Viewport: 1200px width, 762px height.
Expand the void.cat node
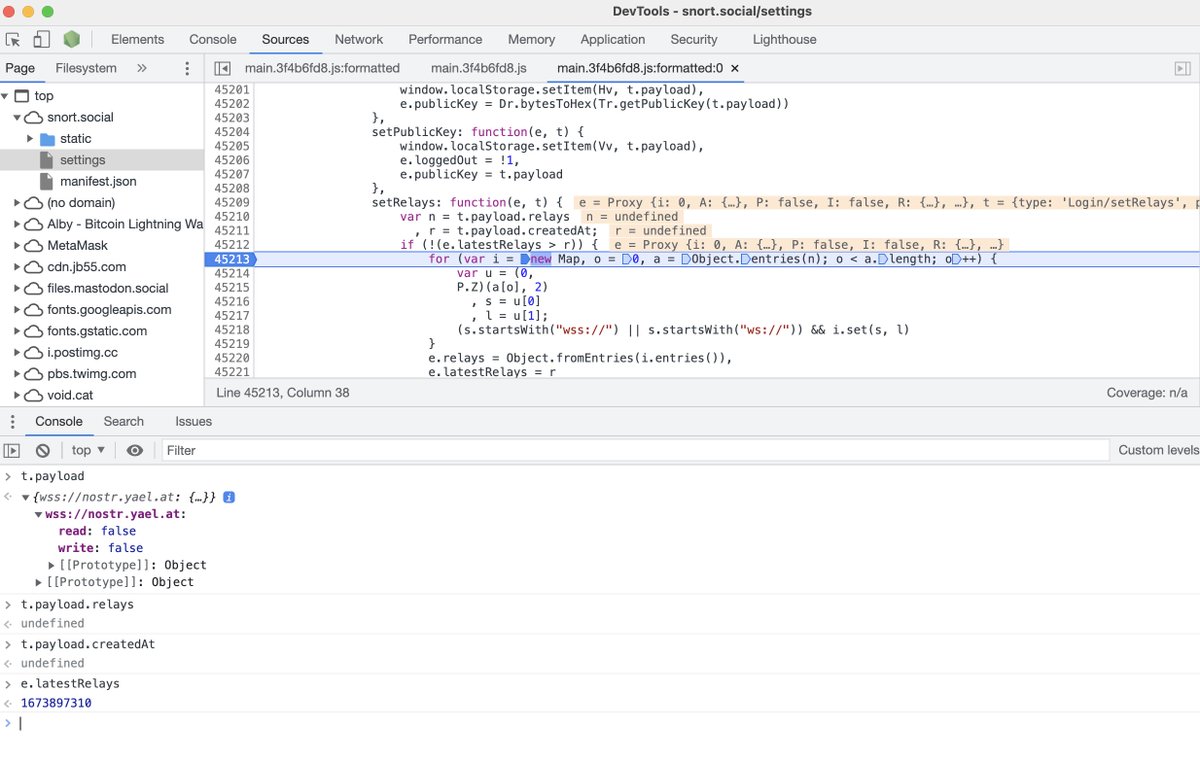(18, 395)
